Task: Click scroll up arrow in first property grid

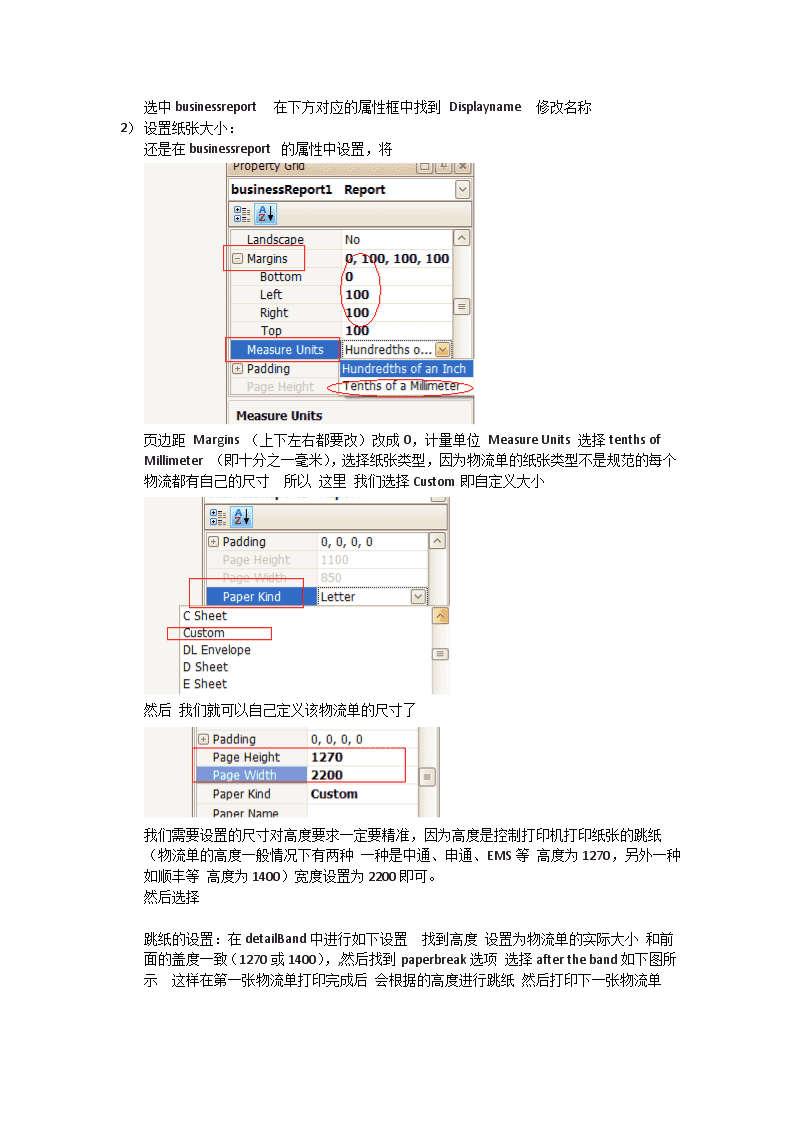Action: pyautogui.click(x=463, y=238)
